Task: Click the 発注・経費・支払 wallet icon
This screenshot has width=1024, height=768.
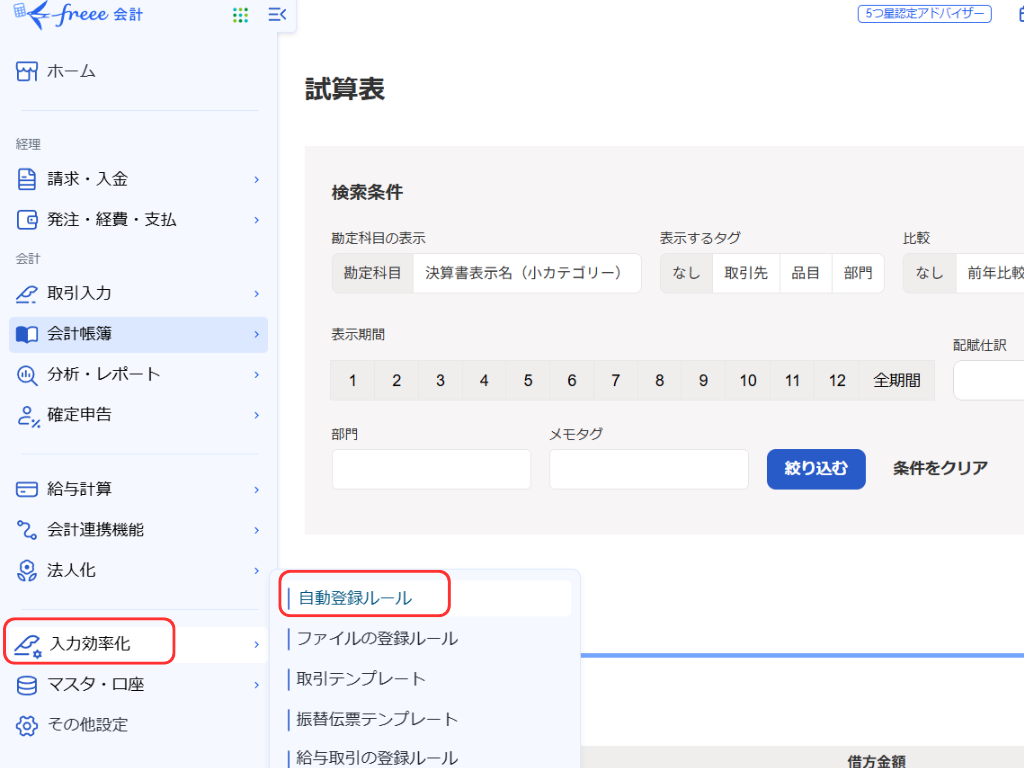Action: click(x=27, y=220)
